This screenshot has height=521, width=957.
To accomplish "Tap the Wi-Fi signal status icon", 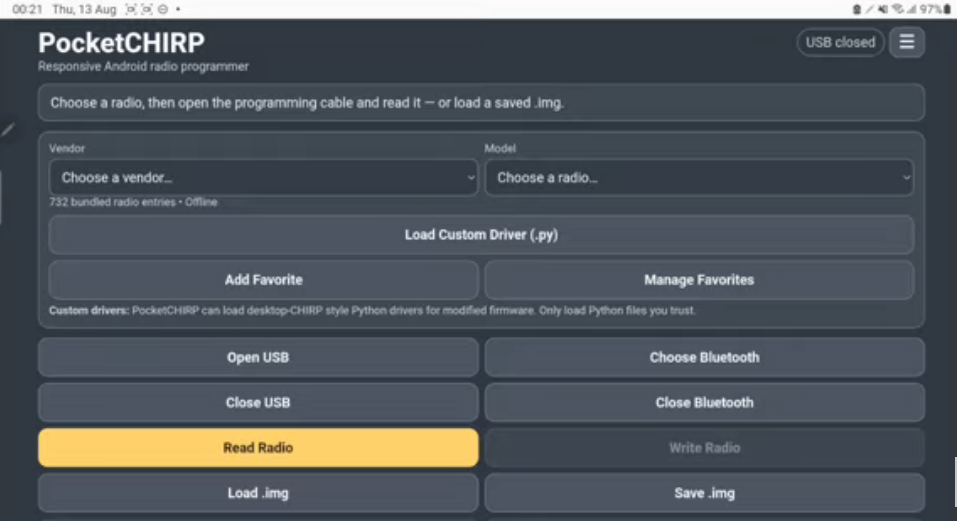I will (897, 9).
